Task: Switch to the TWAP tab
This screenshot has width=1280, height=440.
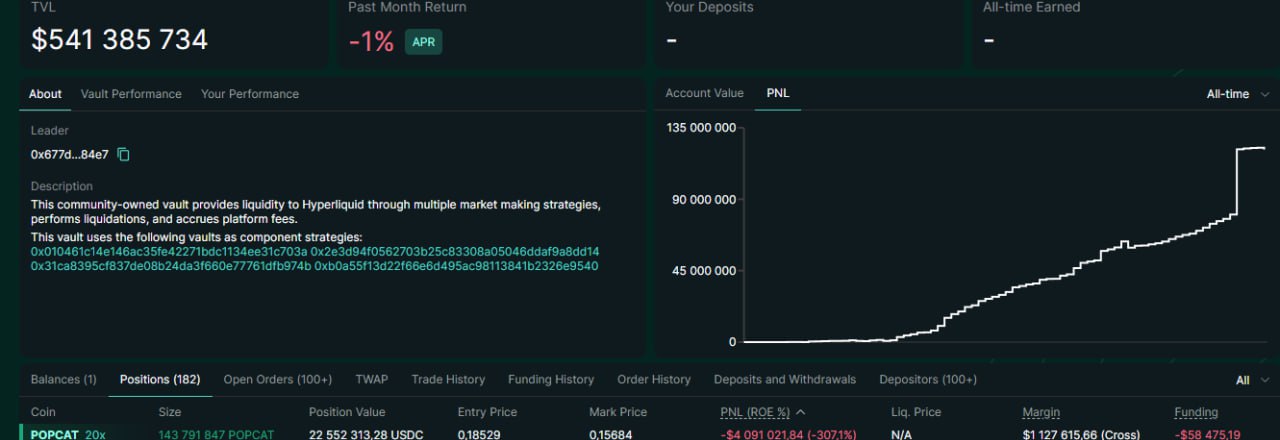Action: click(x=372, y=380)
